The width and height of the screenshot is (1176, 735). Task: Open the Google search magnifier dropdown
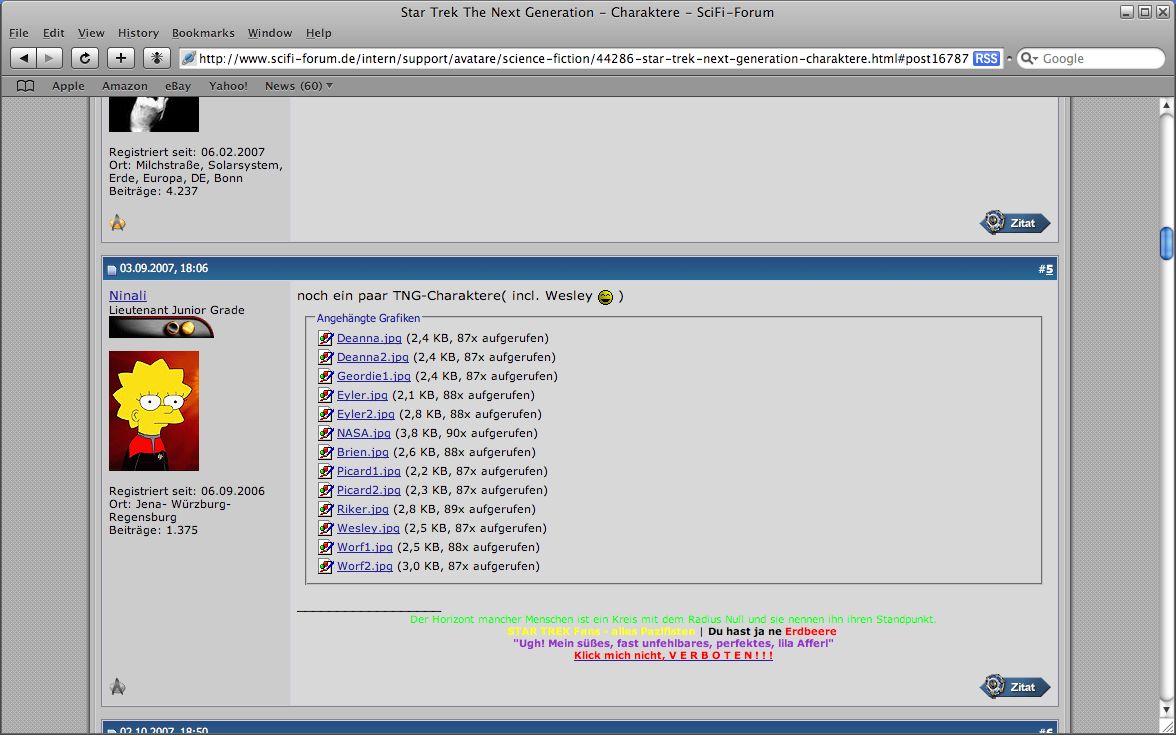(1029, 59)
